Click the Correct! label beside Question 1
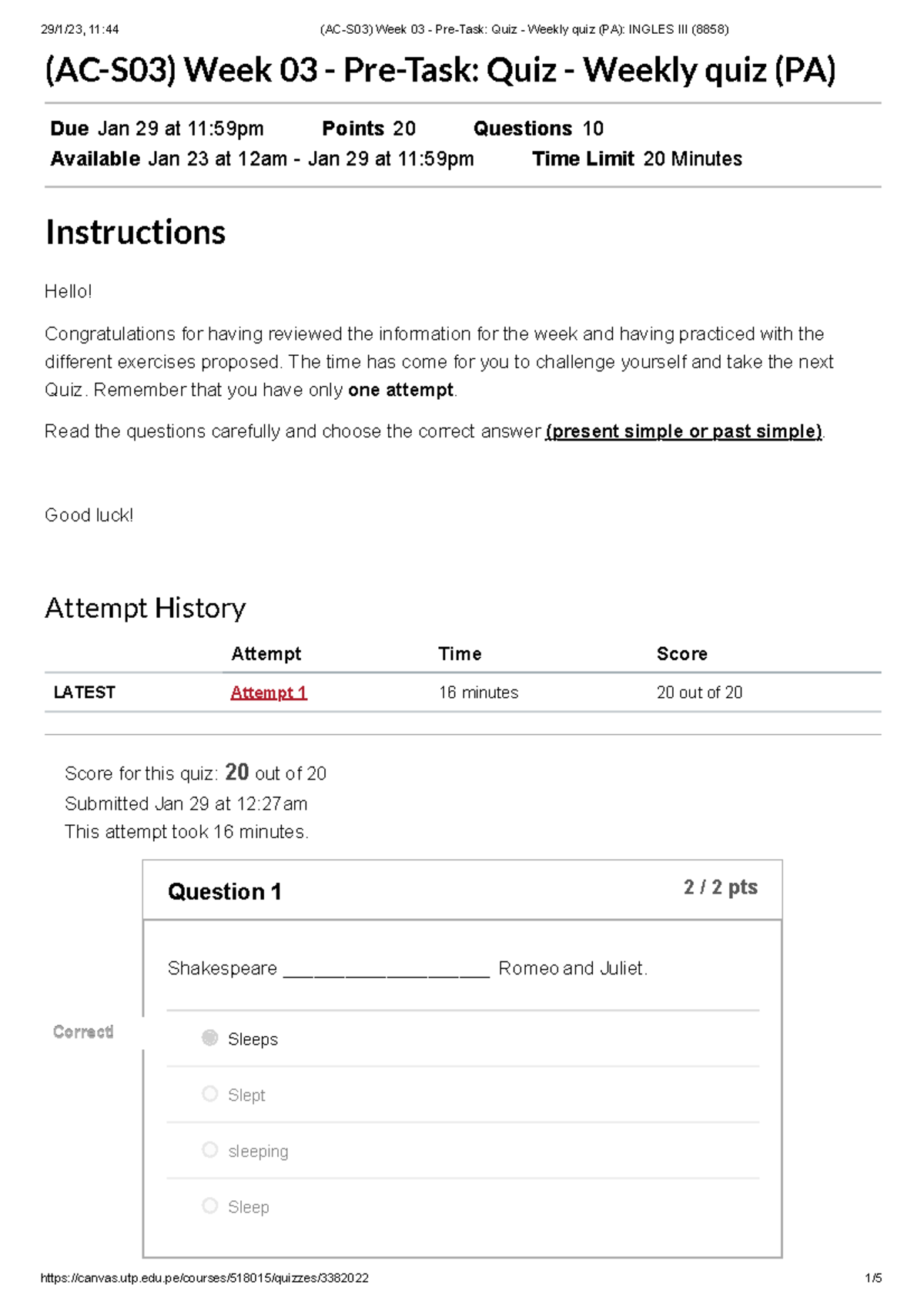Viewport: 924px width, 1308px height. point(83,1032)
